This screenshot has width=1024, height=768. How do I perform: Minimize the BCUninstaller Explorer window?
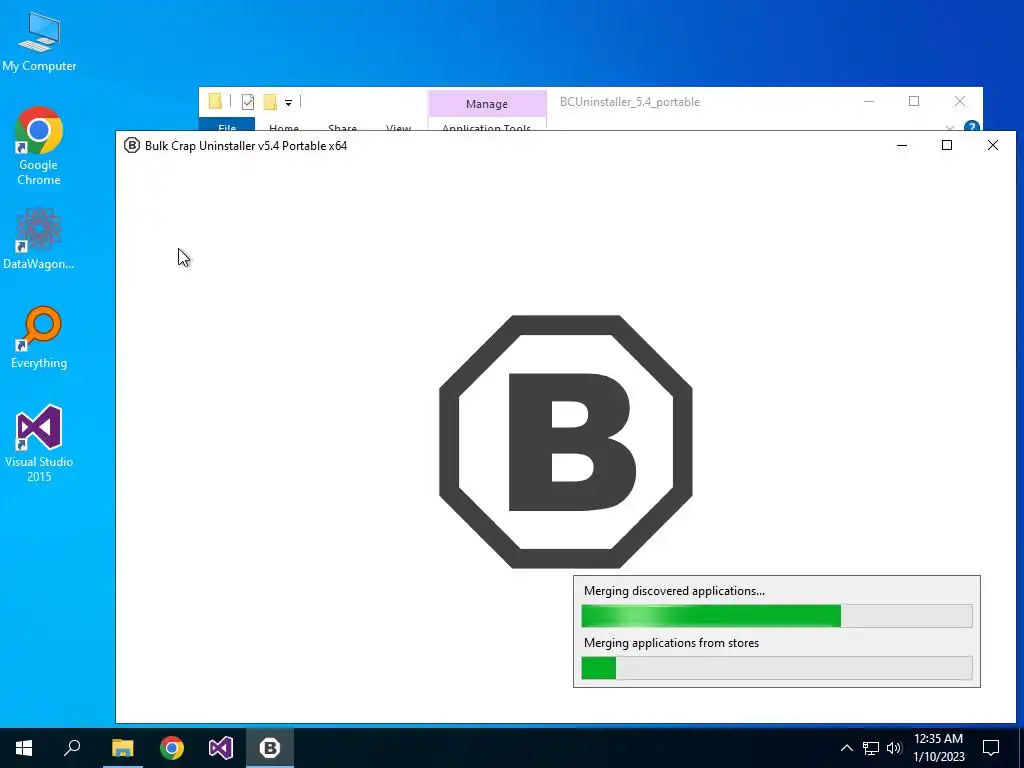869,101
